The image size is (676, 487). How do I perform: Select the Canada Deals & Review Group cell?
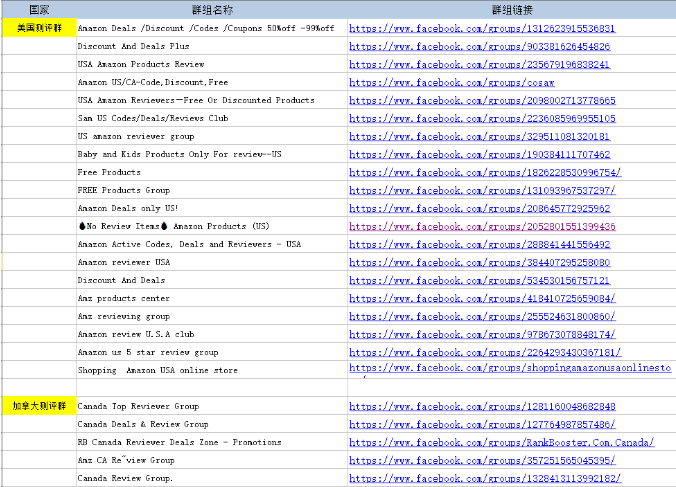212,424
